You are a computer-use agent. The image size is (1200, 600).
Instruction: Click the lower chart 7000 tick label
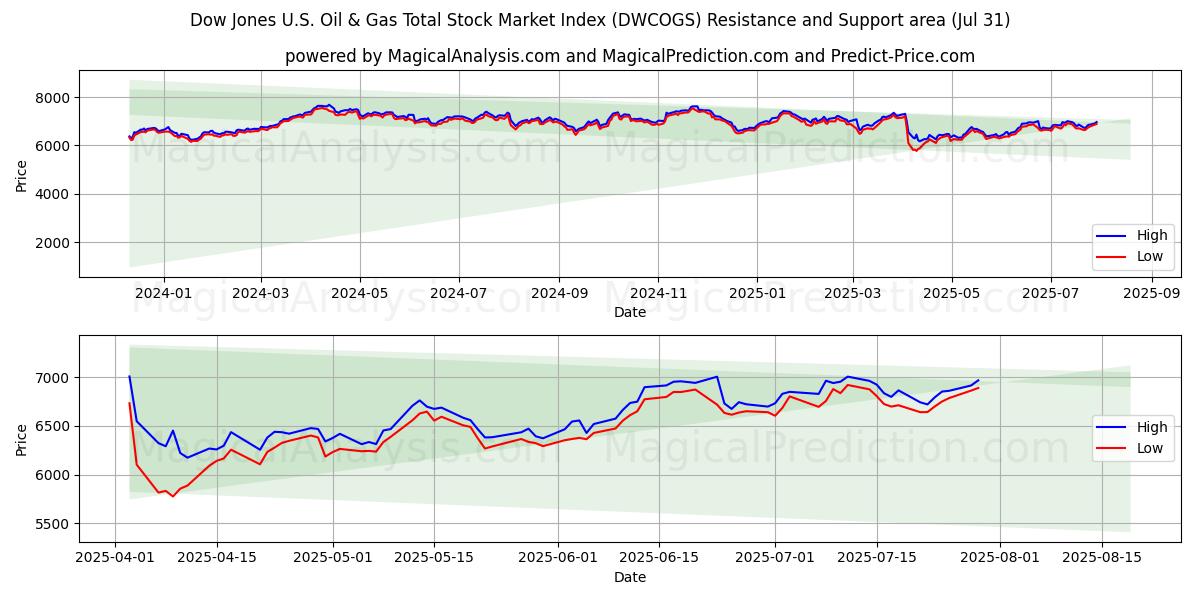(x=55, y=378)
